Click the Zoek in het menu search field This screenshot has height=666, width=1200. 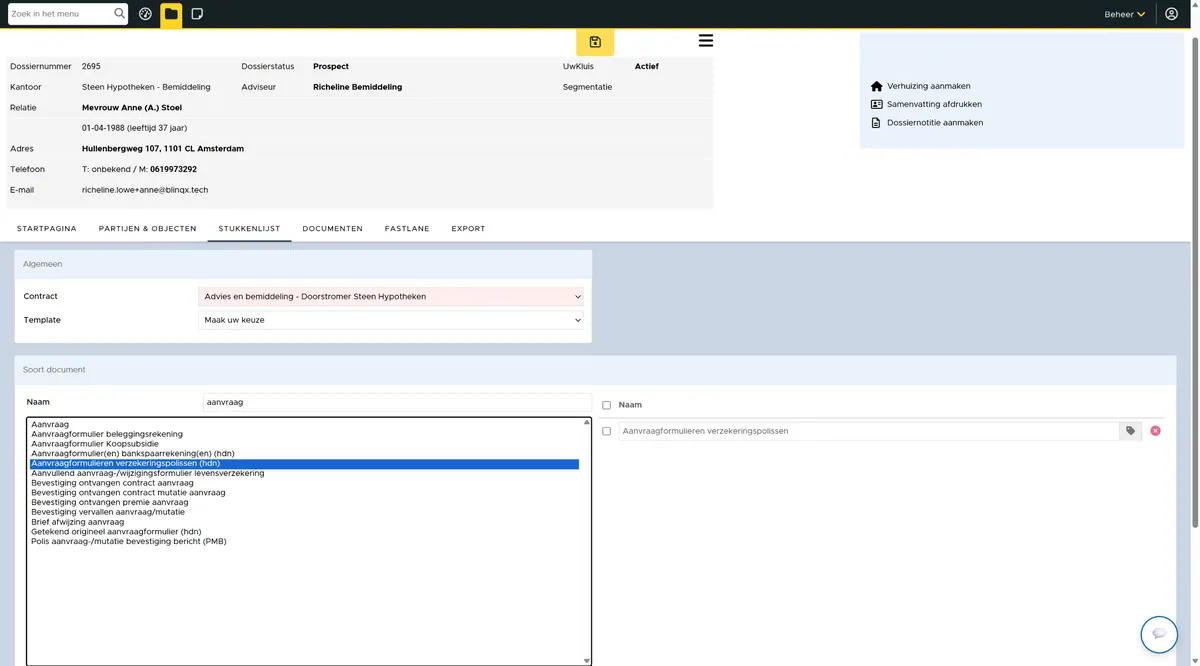(x=60, y=14)
